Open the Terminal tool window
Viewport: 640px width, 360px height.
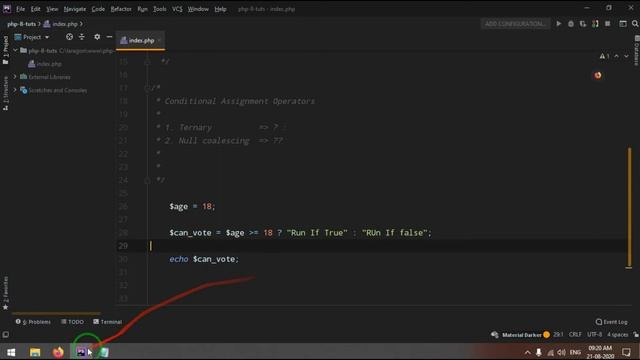(x=107, y=322)
